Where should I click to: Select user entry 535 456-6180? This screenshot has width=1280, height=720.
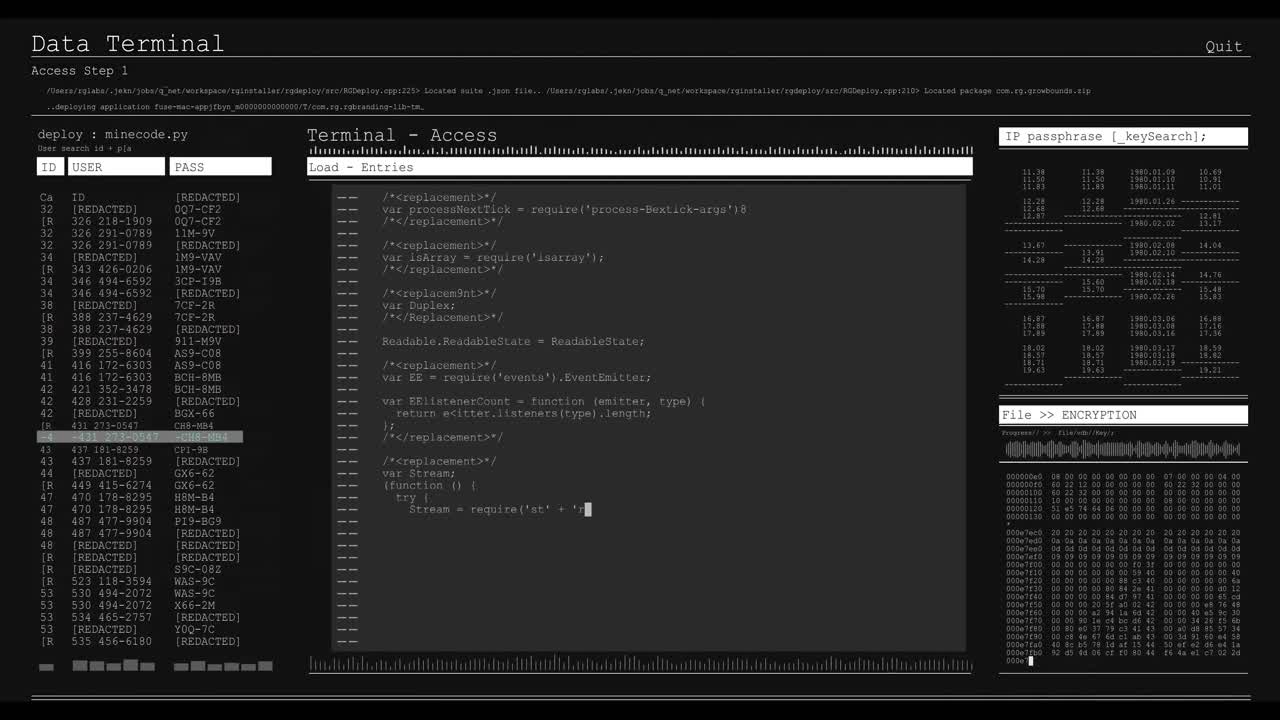pyautogui.click(x=112, y=642)
